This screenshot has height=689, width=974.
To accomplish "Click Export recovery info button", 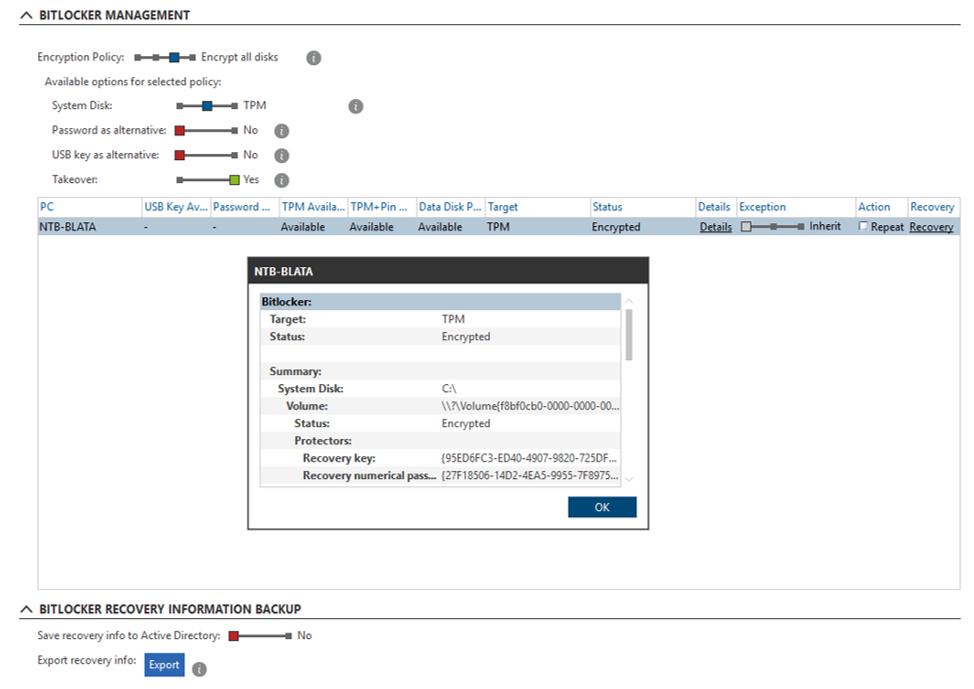I will (x=164, y=665).
